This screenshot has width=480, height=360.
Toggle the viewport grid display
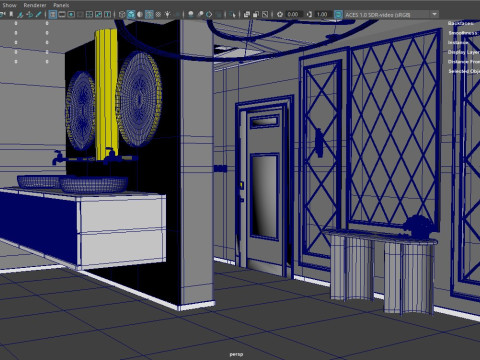(53, 14)
